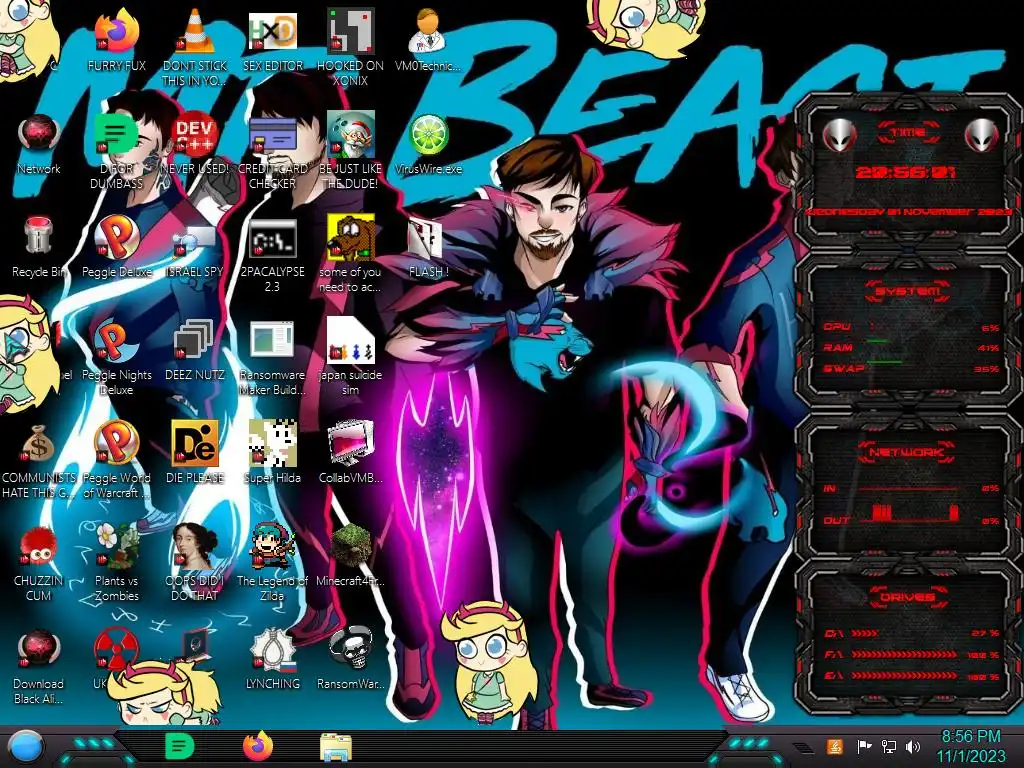
Task: Launch the NEVER USED! Dev-C++ shortcut
Action: 195,136
